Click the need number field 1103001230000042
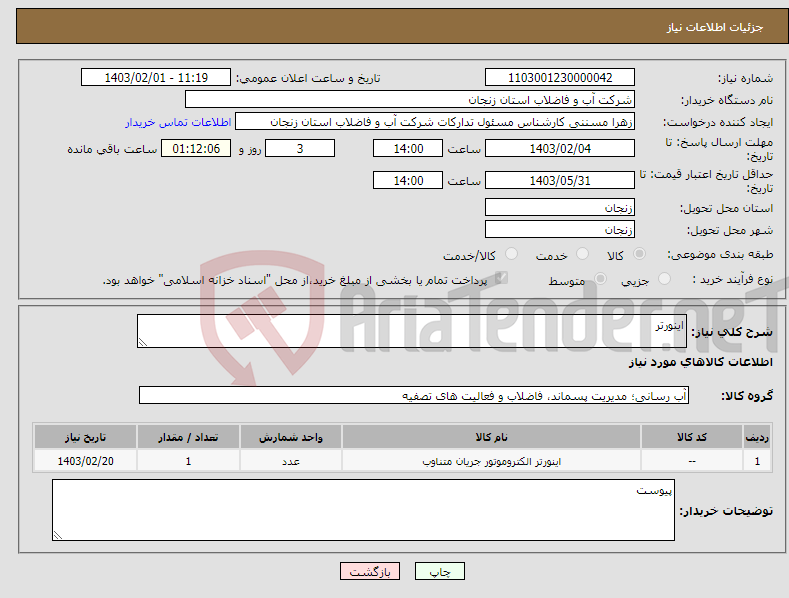 (560, 78)
